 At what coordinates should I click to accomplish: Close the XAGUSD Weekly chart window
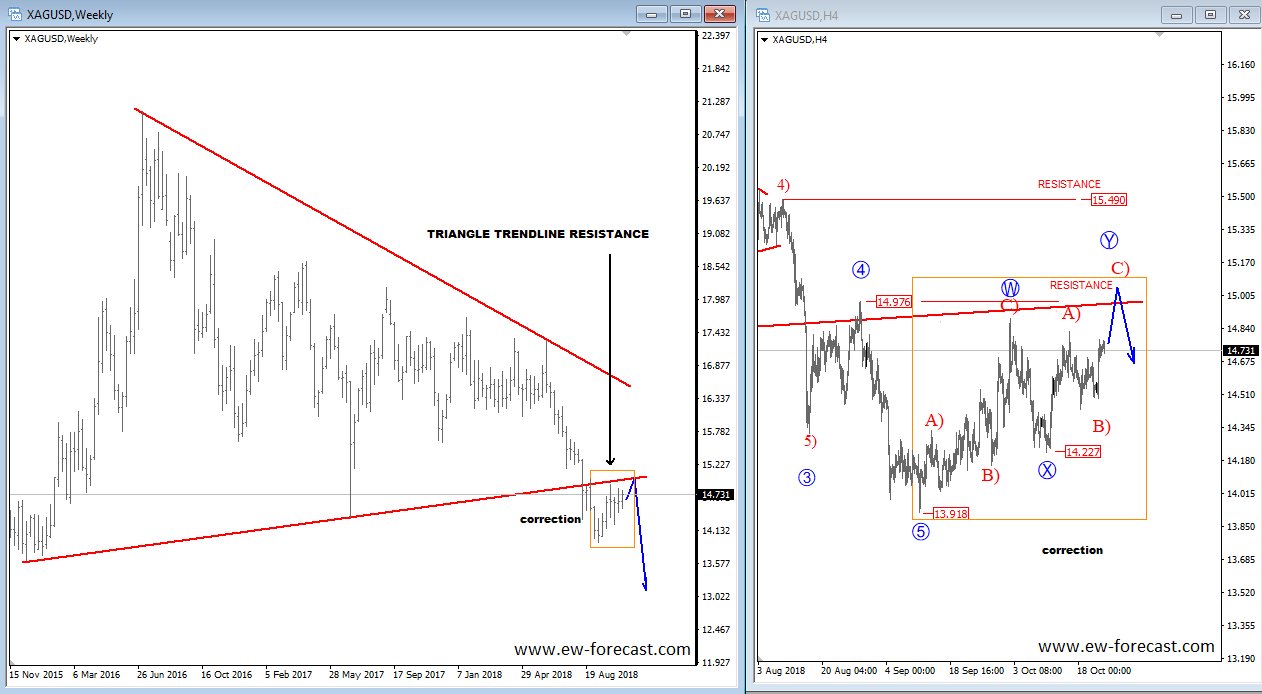[x=719, y=14]
